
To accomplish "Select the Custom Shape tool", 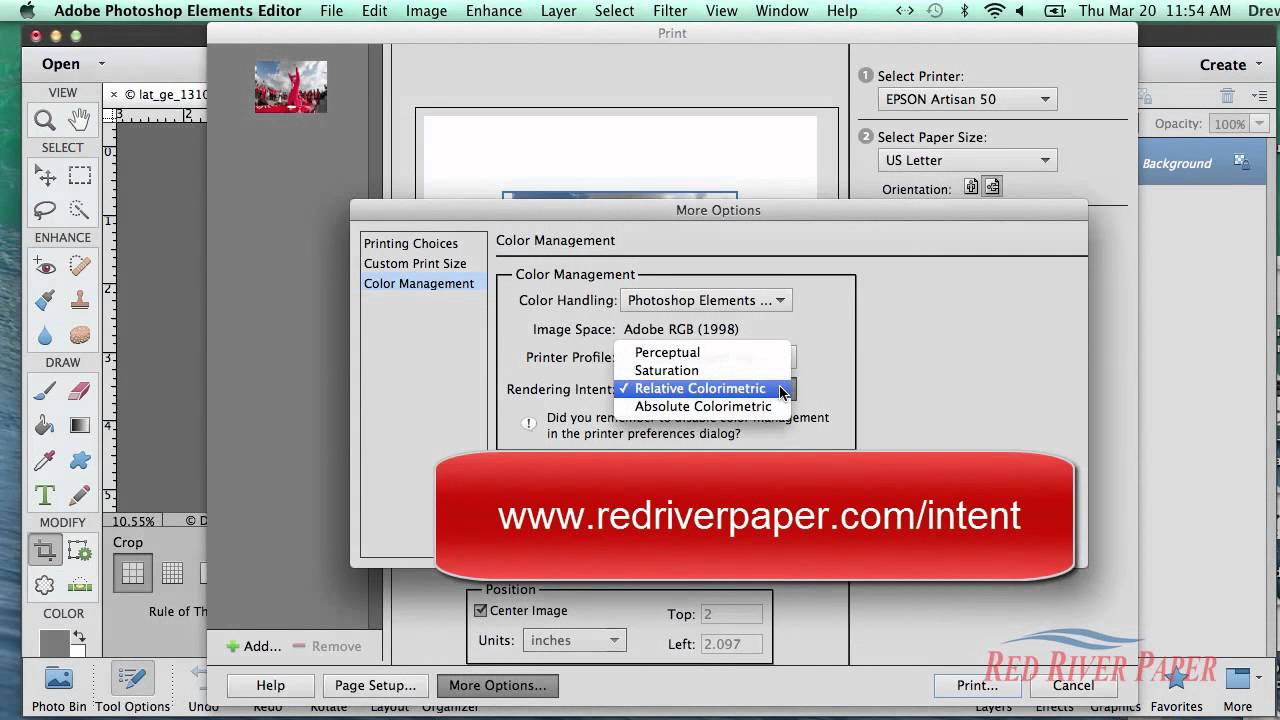I will pos(80,460).
